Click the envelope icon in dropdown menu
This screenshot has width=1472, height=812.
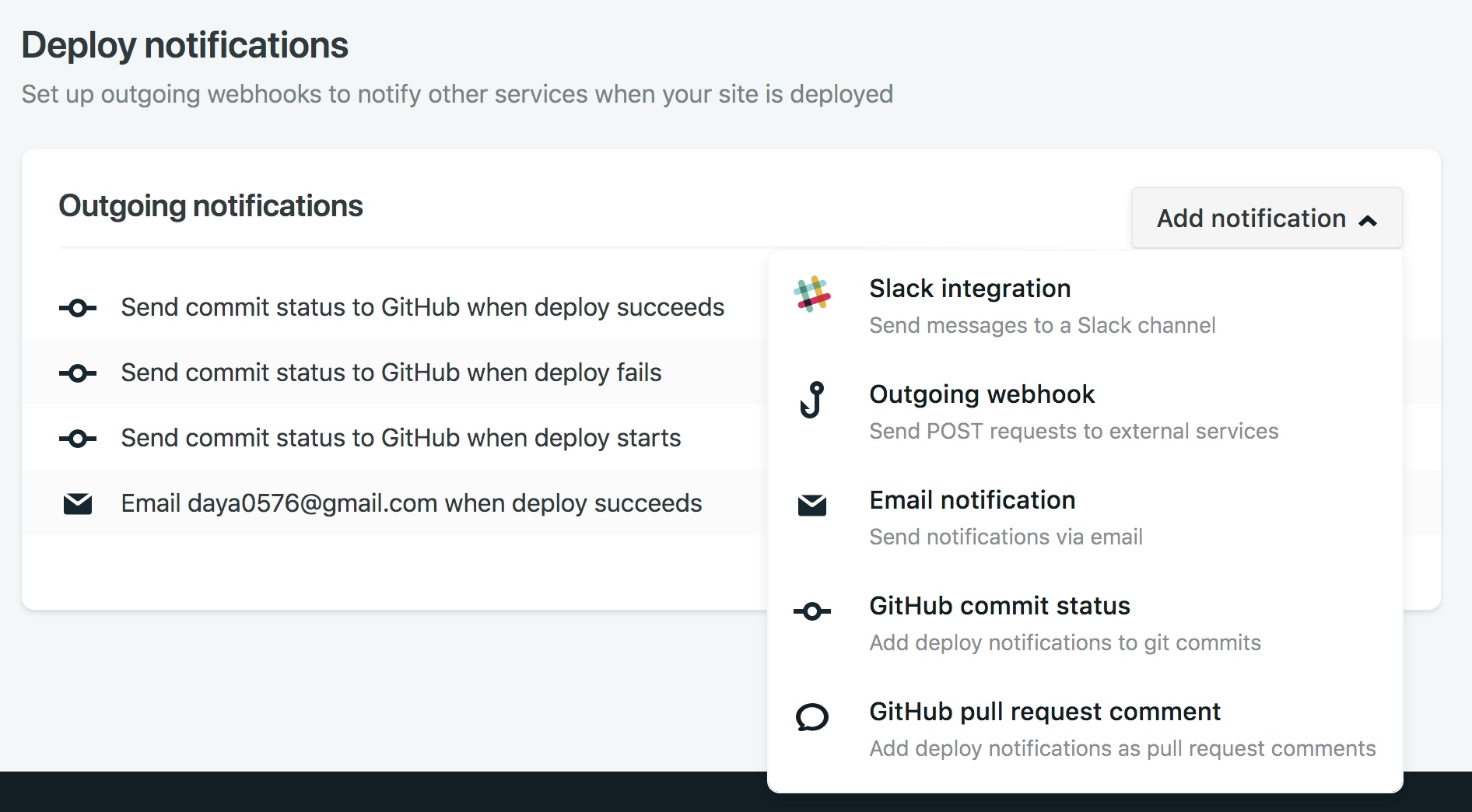(x=811, y=506)
